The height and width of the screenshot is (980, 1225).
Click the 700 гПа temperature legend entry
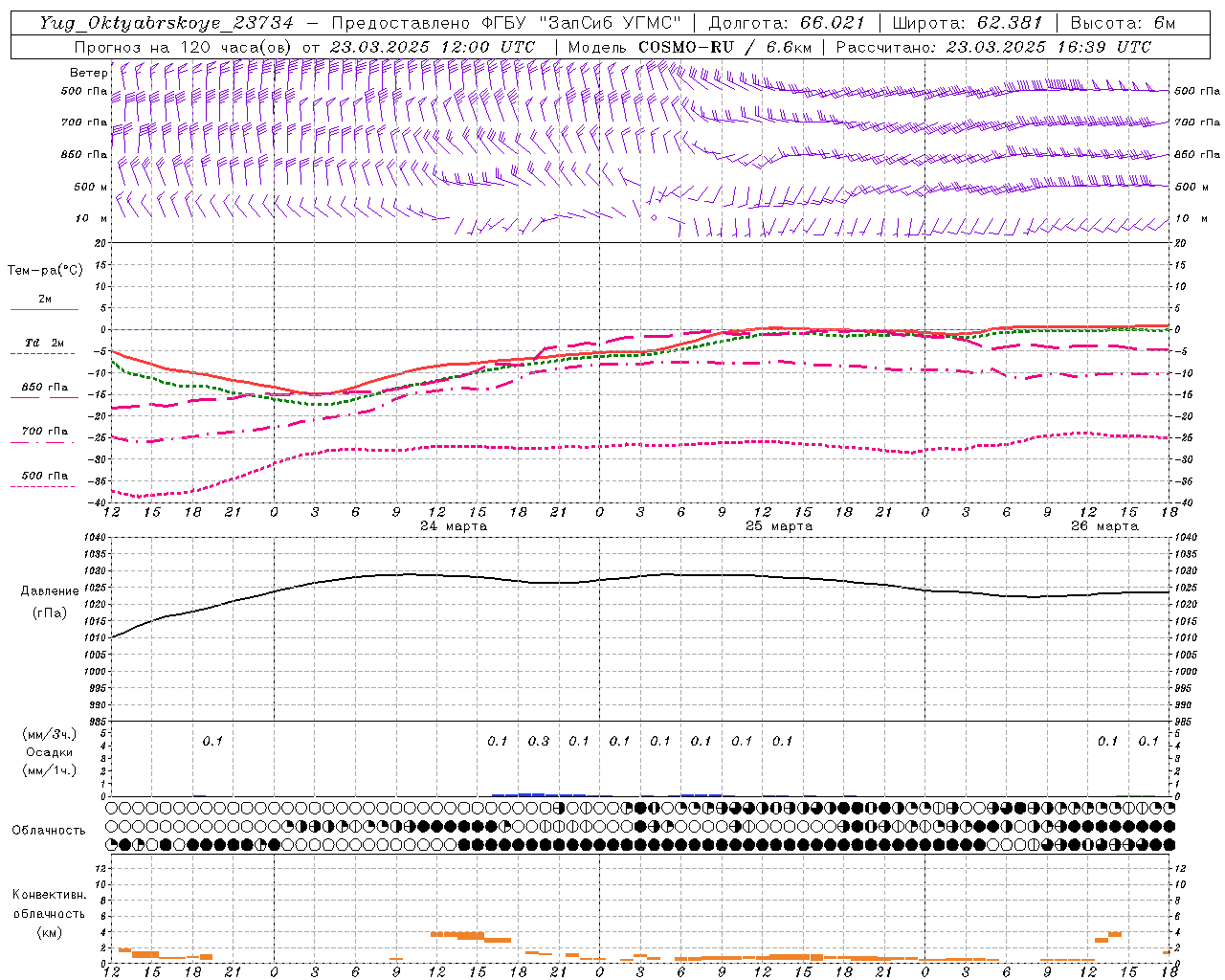(45, 432)
